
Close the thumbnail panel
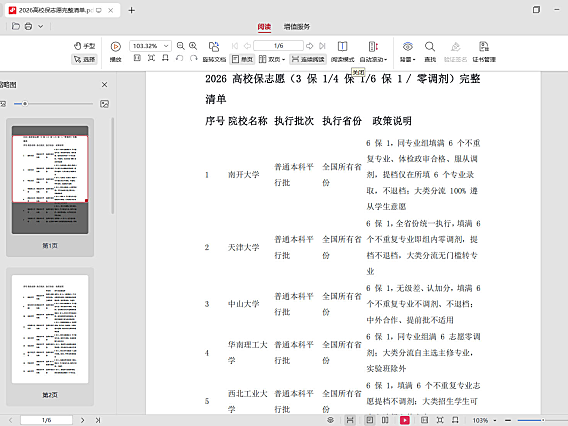click(104, 84)
